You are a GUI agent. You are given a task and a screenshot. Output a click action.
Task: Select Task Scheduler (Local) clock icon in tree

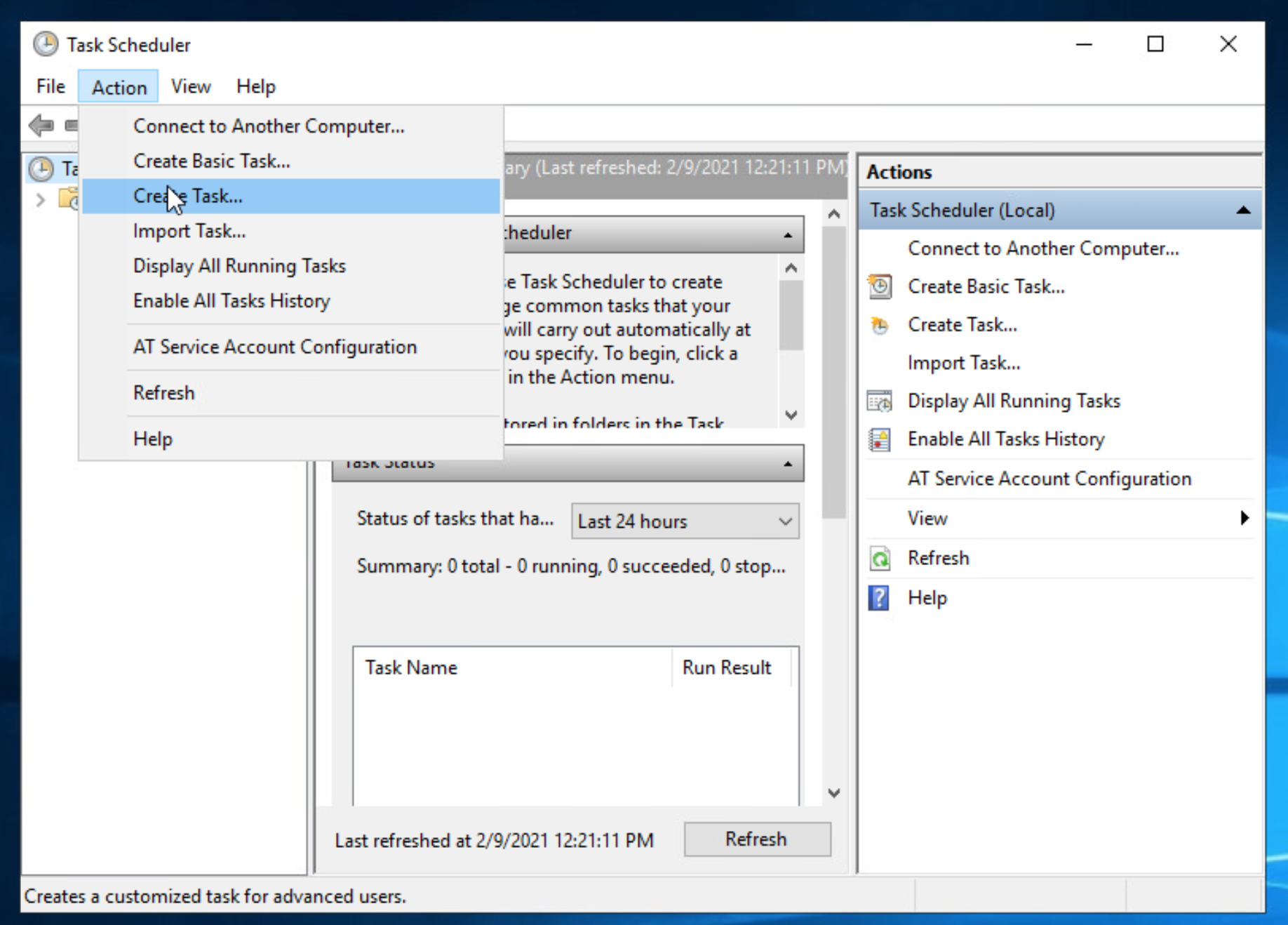(41, 168)
